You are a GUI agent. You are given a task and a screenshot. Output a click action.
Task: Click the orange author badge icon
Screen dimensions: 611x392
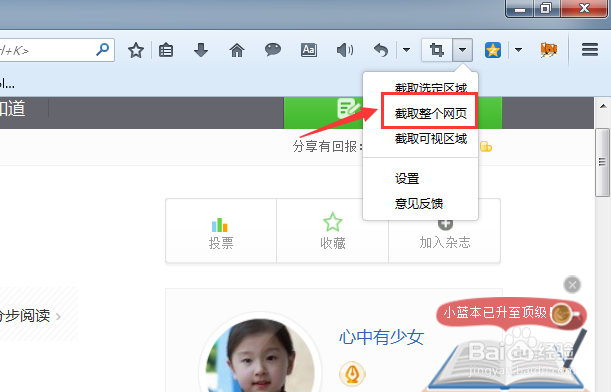coord(352,373)
